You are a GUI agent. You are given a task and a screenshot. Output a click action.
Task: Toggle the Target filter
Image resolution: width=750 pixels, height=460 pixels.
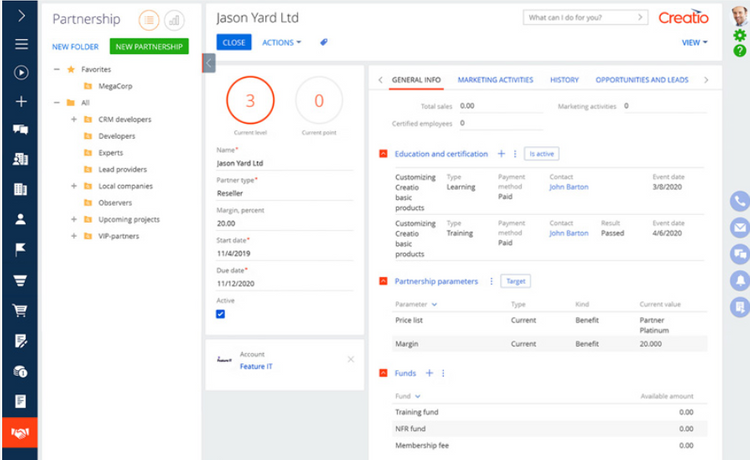click(x=516, y=281)
